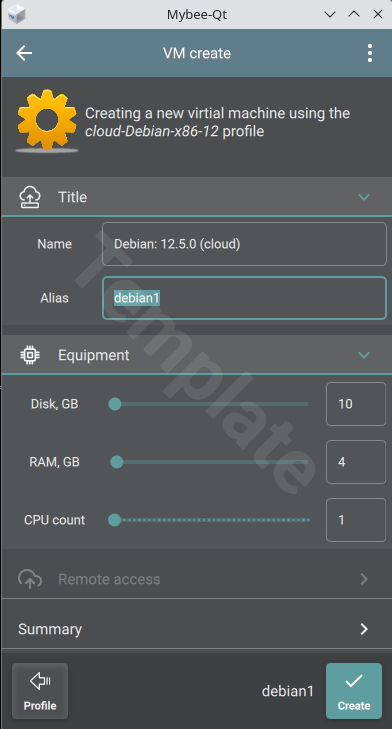Image resolution: width=392 pixels, height=729 pixels.
Task: Open the three-dot overflow menu
Action: [370, 53]
